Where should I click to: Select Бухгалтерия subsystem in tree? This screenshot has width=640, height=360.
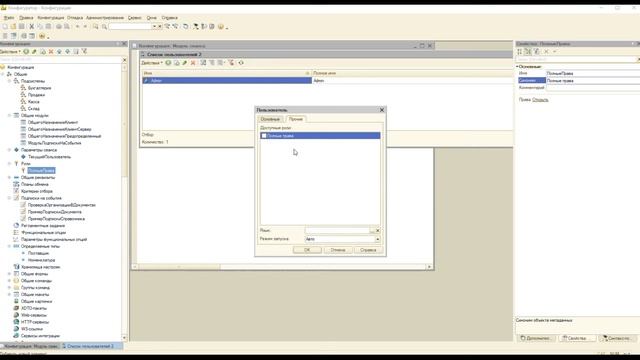point(39,88)
